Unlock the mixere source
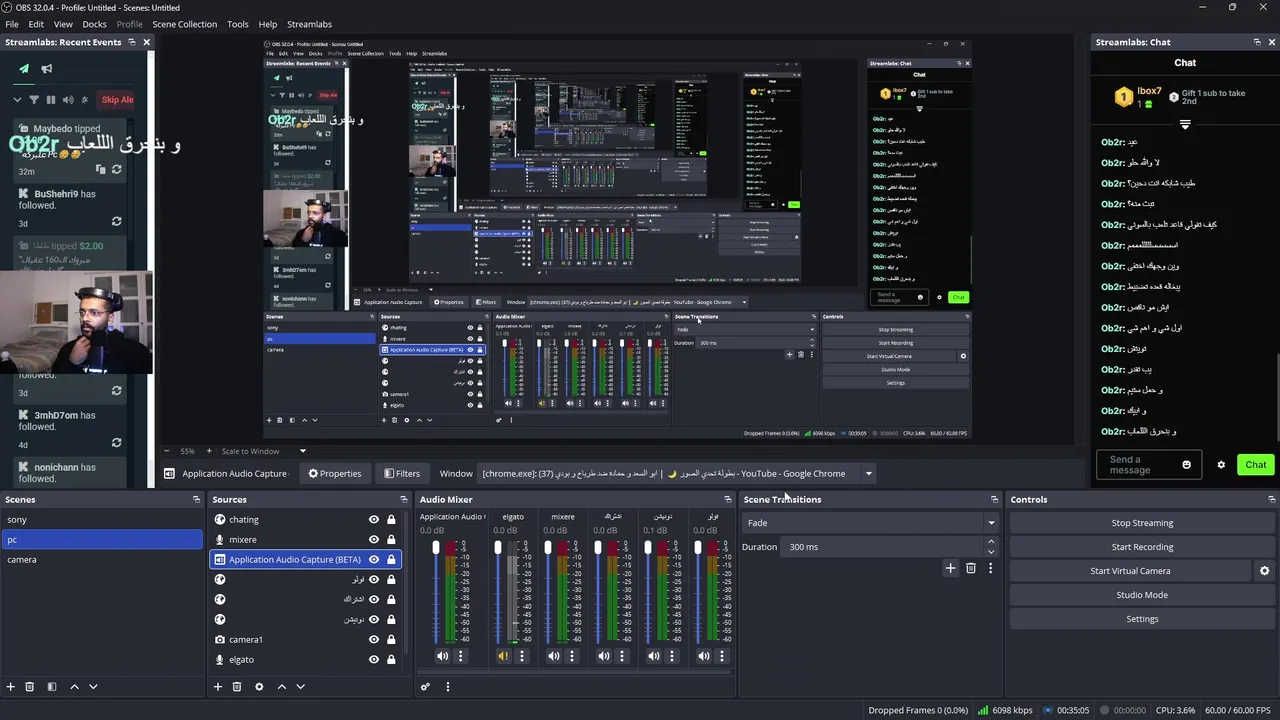The height and width of the screenshot is (720, 1280). [391, 539]
